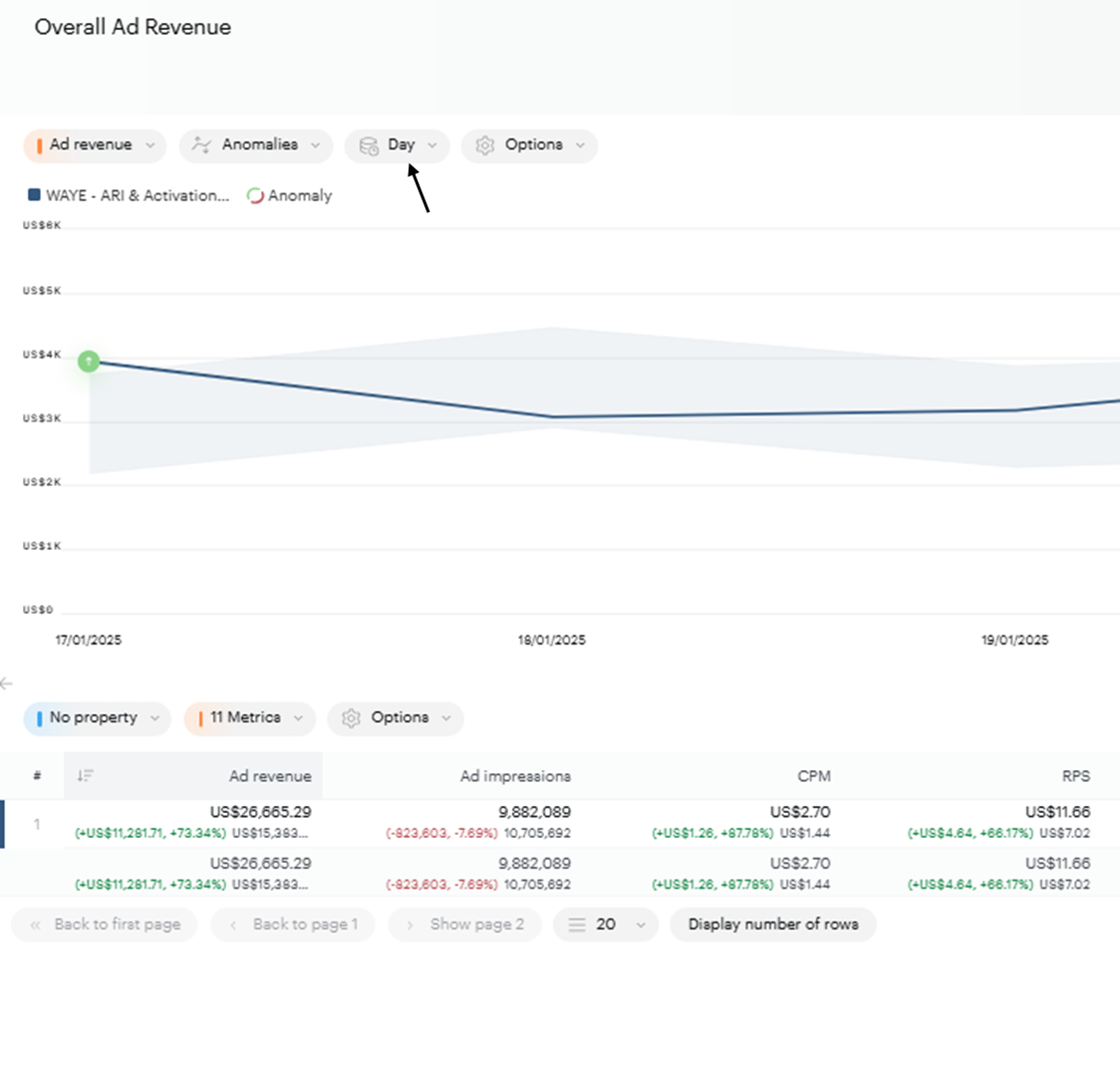Go to Show page 2
Viewport: 1120px width, 1071px height.
(x=465, y=925)
